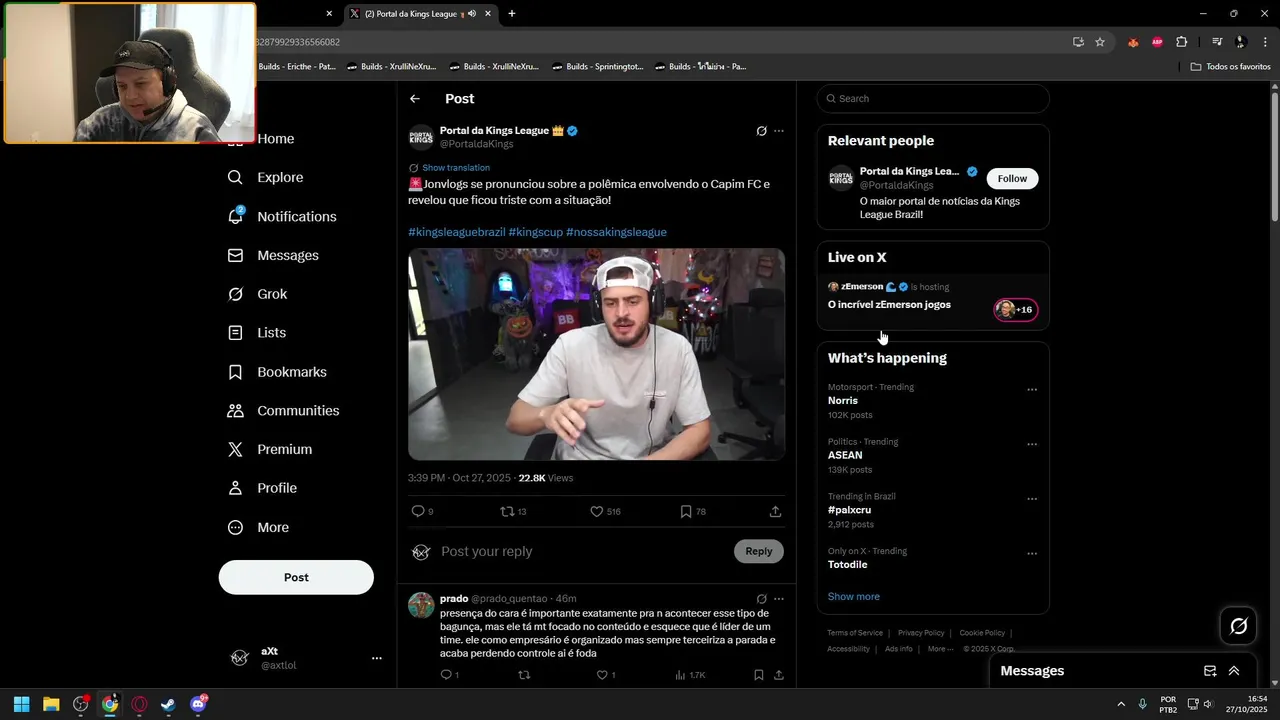Go back using the Post header arrow
The image size is (1280, 720).
(415, 99)
